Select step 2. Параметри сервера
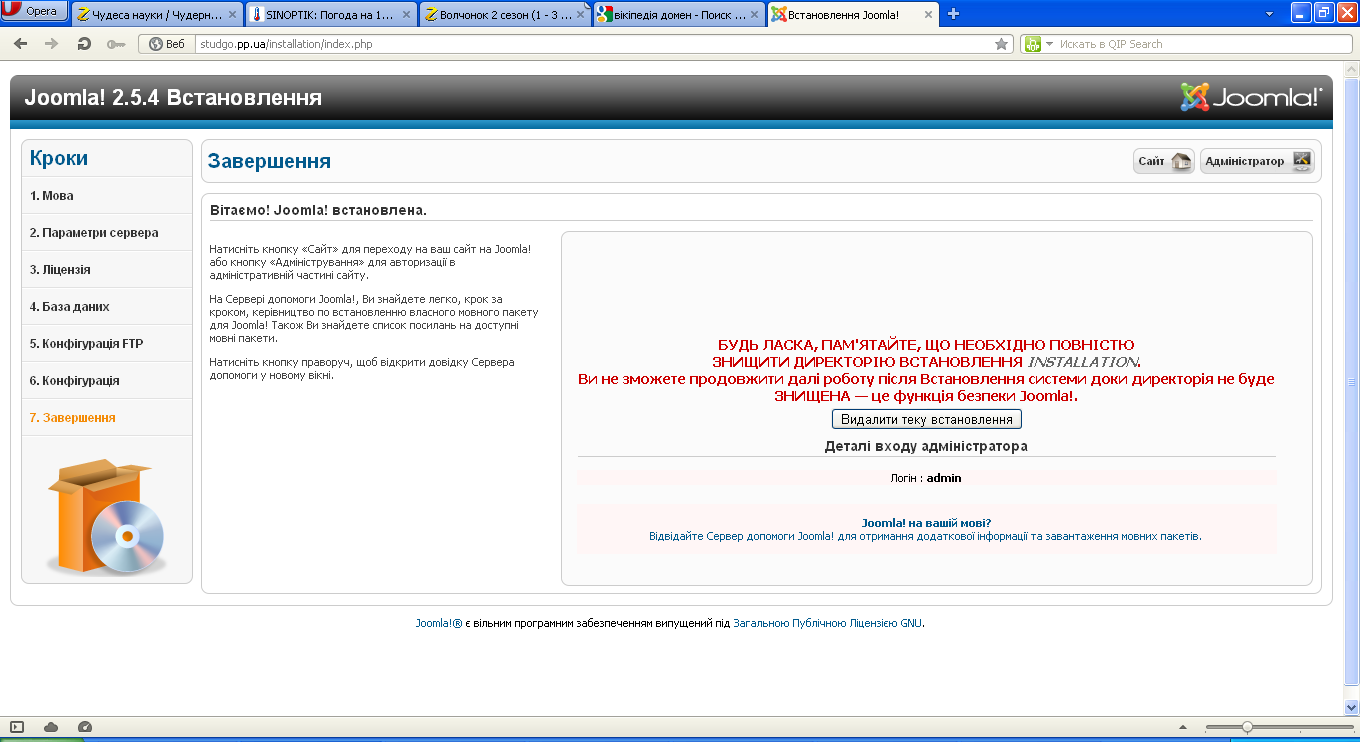The width and height of the screenshot is (1360, 742). (107, 233)
